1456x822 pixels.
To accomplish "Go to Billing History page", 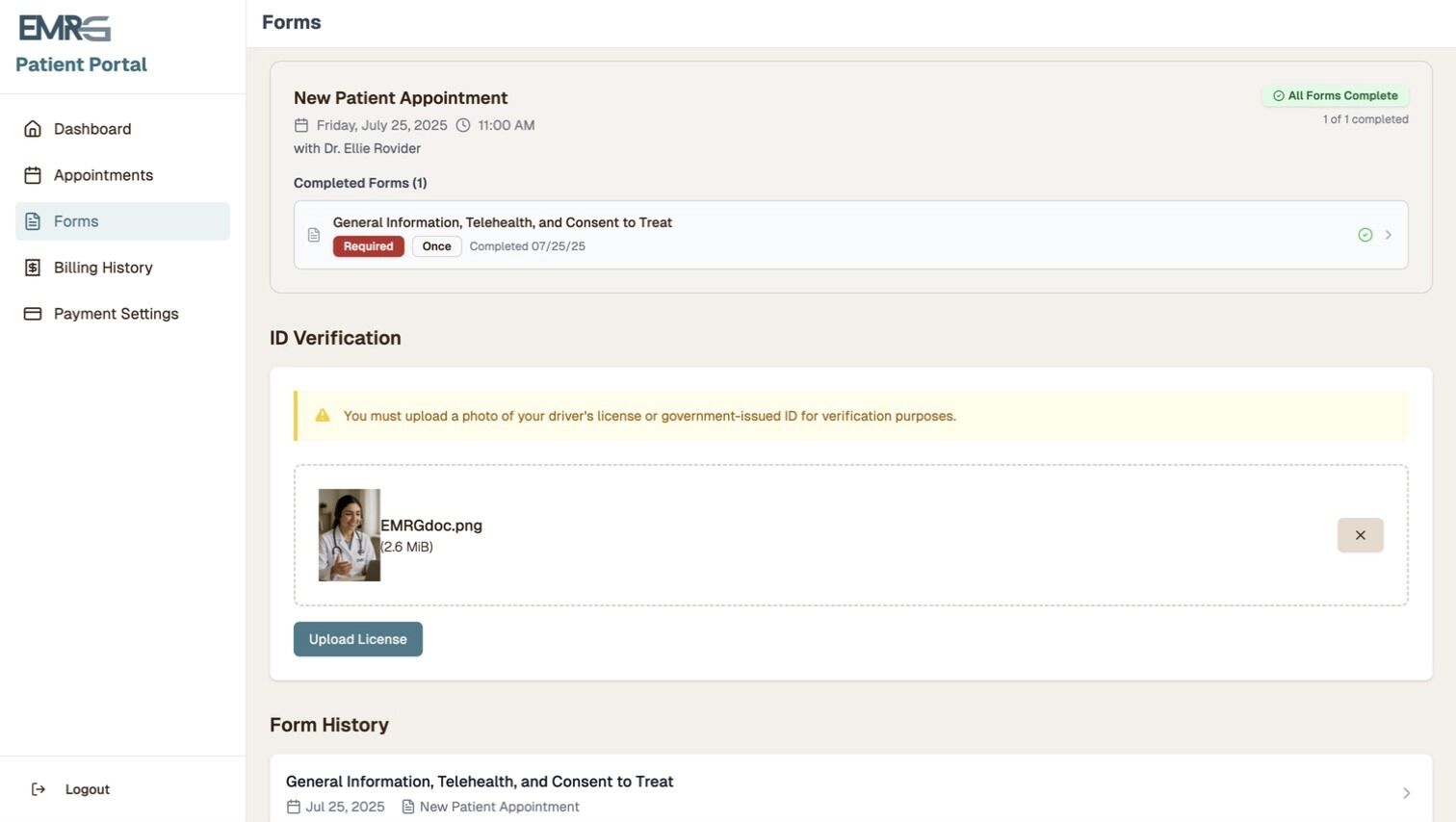I will (103, 268).
